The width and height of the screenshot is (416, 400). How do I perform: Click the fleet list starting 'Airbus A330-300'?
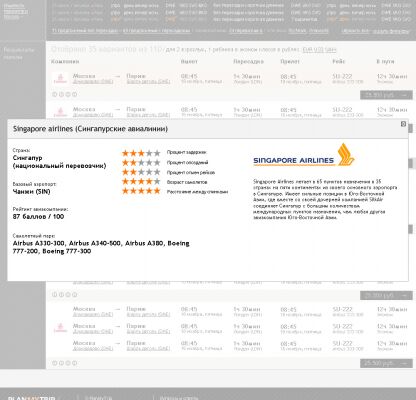click(101, 247)
